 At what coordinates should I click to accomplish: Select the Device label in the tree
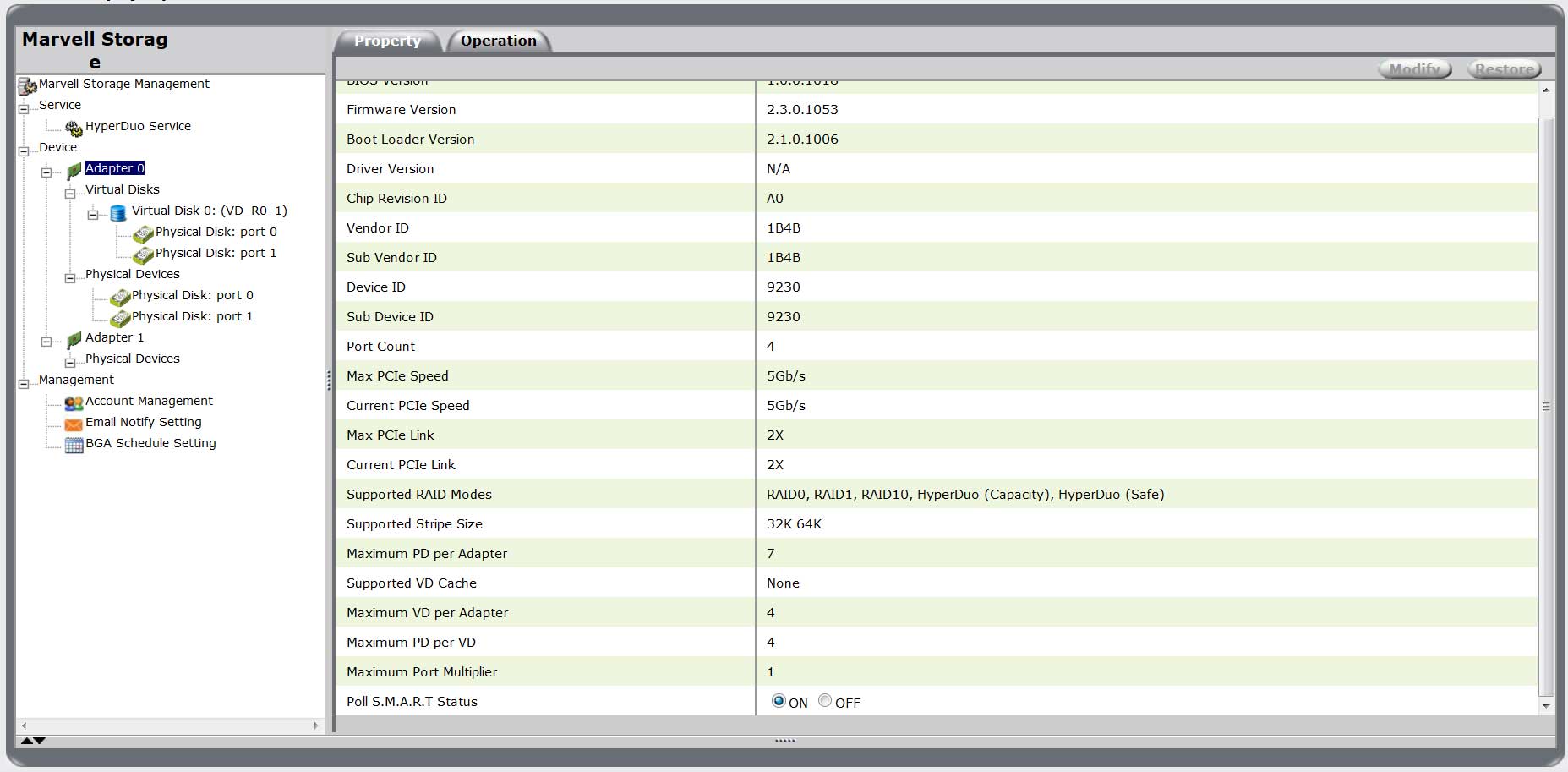pyautogui.click(x=57, y=147)
